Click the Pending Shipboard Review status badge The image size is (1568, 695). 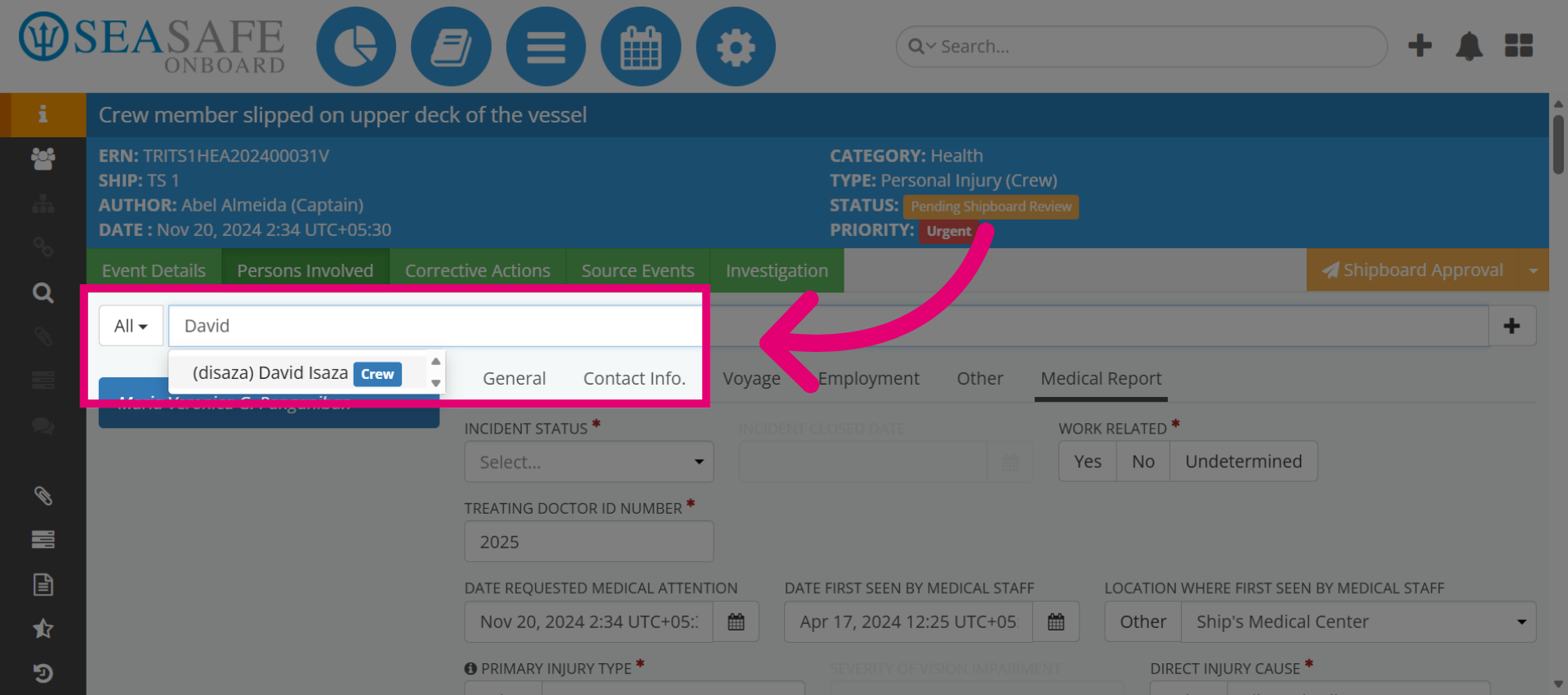coord(991,207)
